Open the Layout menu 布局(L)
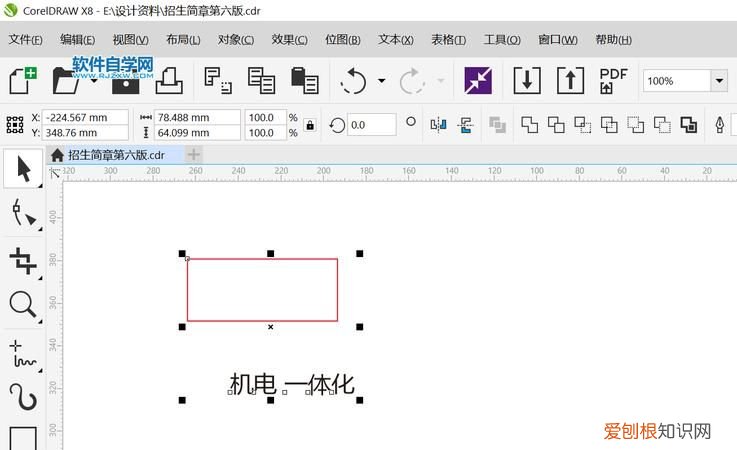Image resolution: width=737 pixels, height=450 pixels. [x=183, y=39]
